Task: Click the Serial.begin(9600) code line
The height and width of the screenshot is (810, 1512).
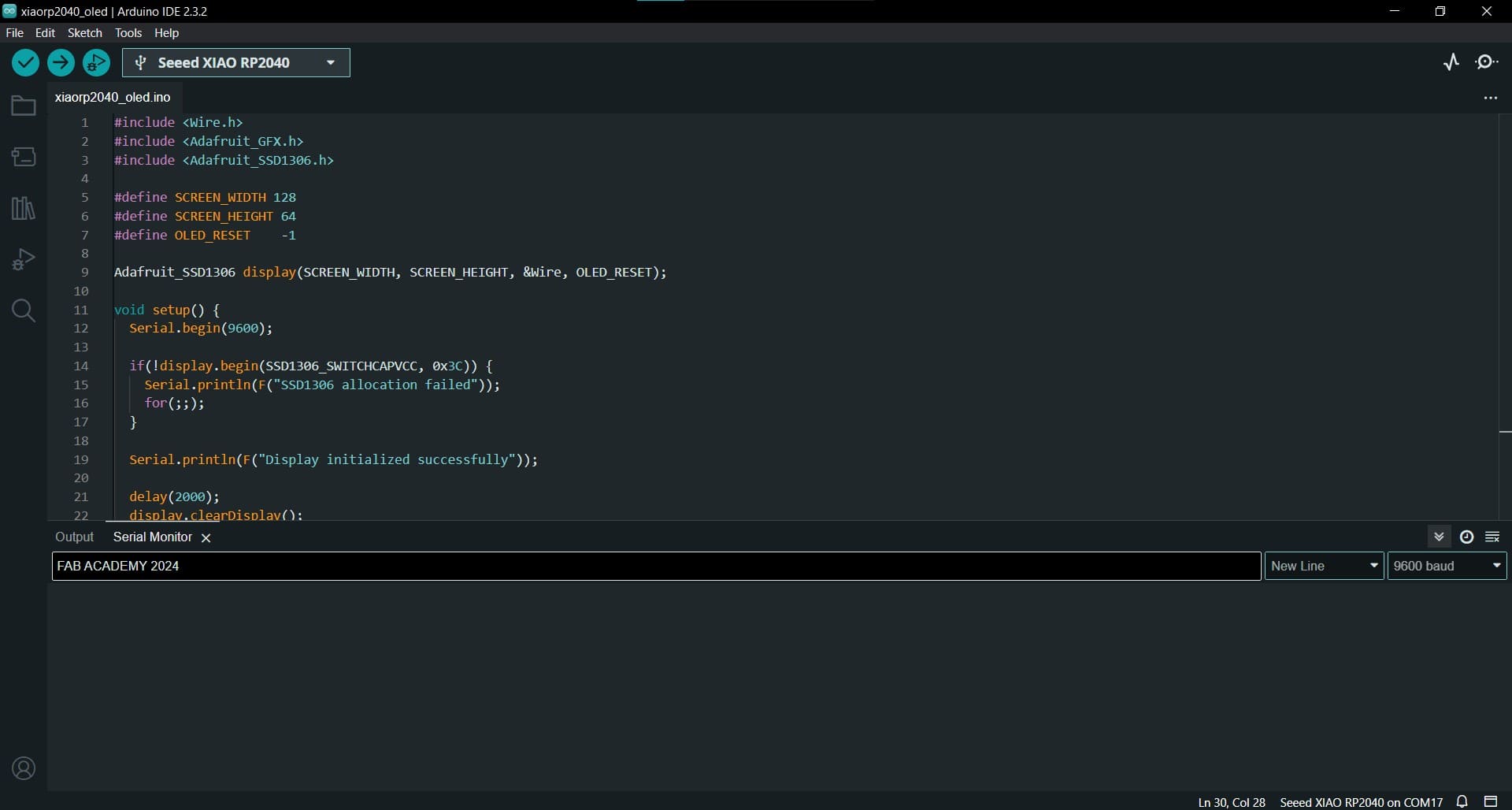Action: (x=201, y=328)
